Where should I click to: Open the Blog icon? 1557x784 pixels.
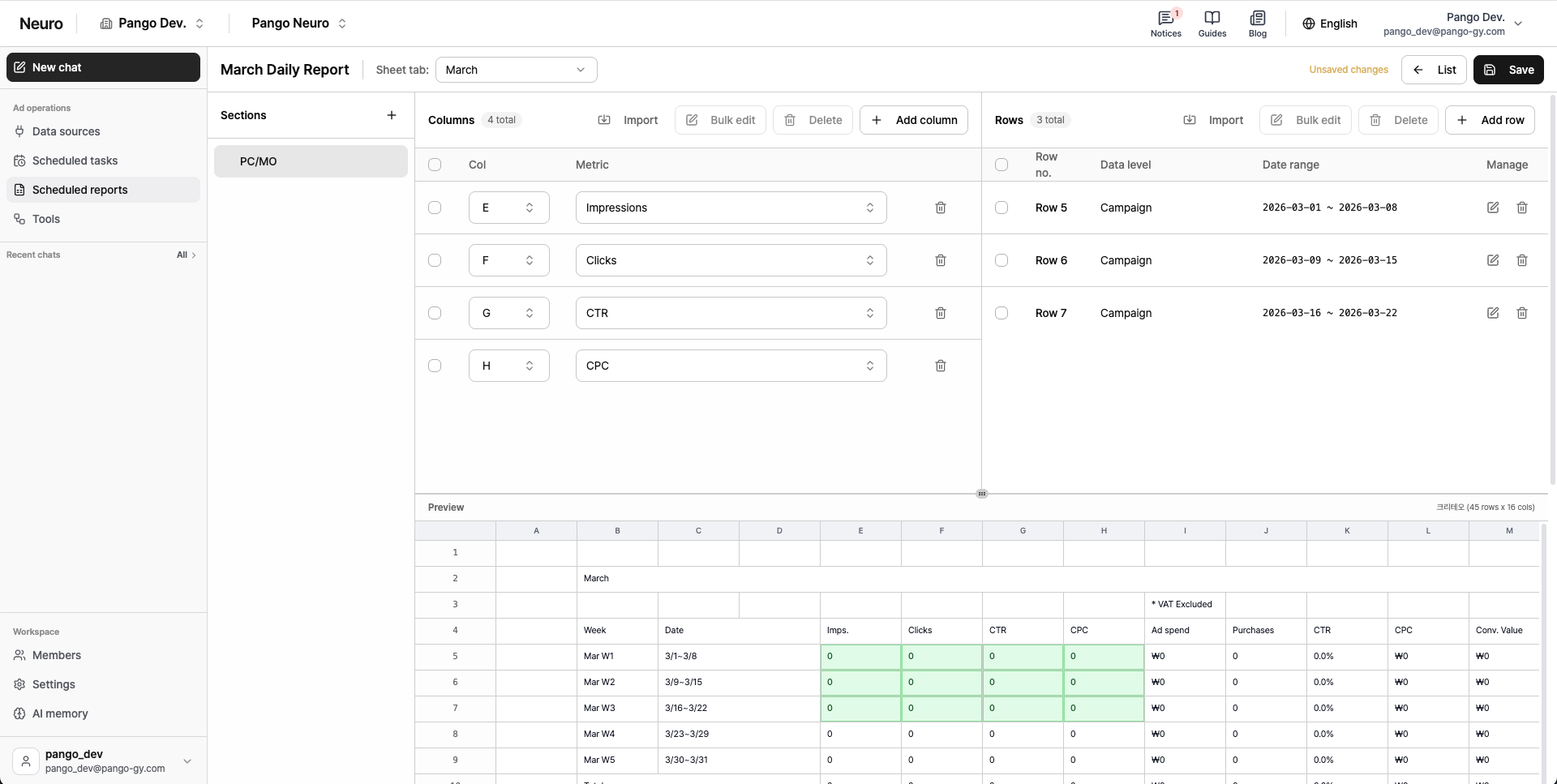1258,18
